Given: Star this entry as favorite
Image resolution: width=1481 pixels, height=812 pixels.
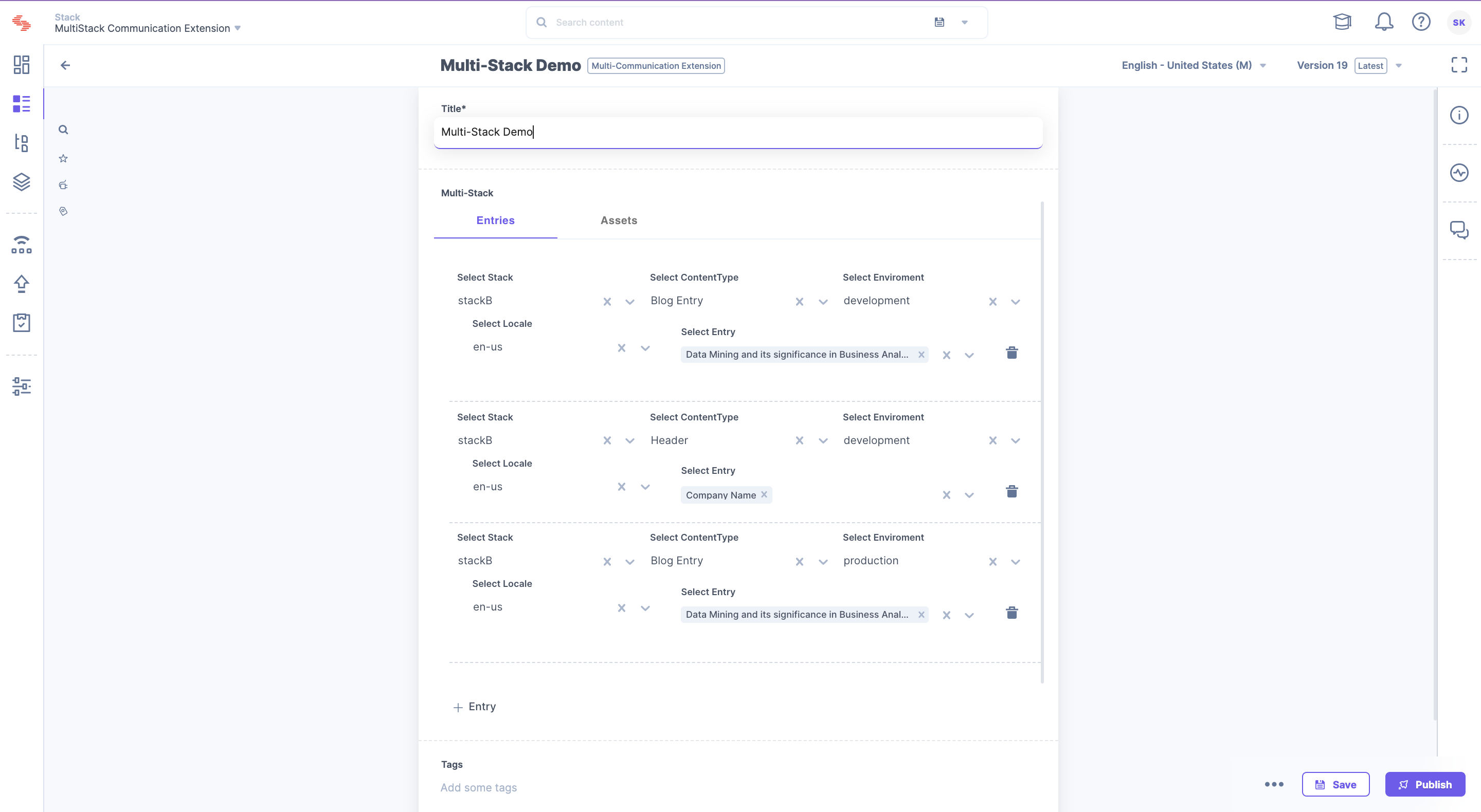Looking at the screenshot, I should 63,158.
